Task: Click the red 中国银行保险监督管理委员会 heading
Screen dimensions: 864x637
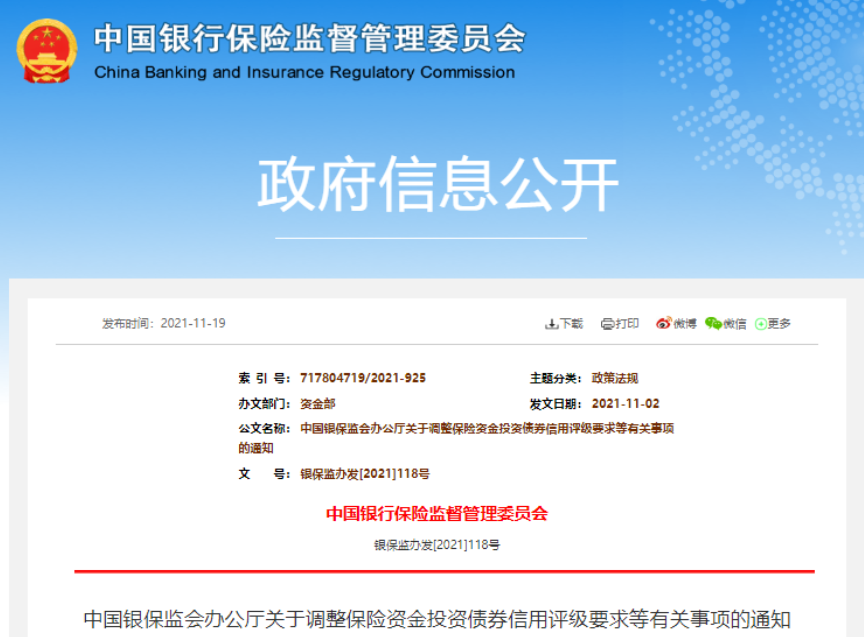Action: click(x=437, y=514)
